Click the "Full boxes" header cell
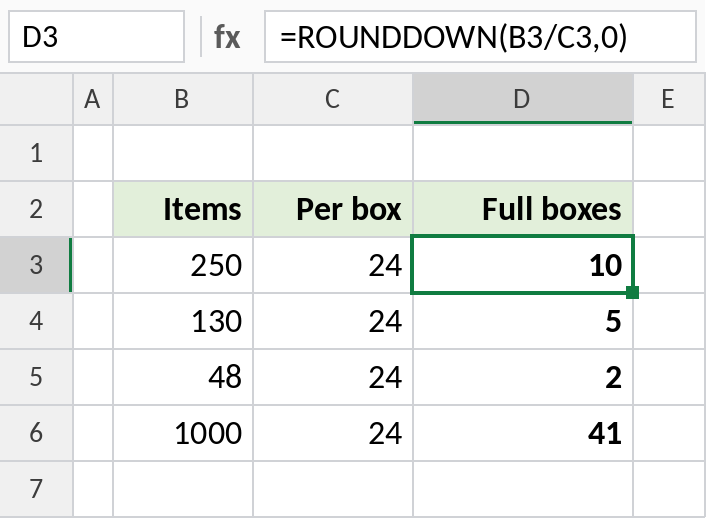Screen dimensions: 706x518 point(523,209)
